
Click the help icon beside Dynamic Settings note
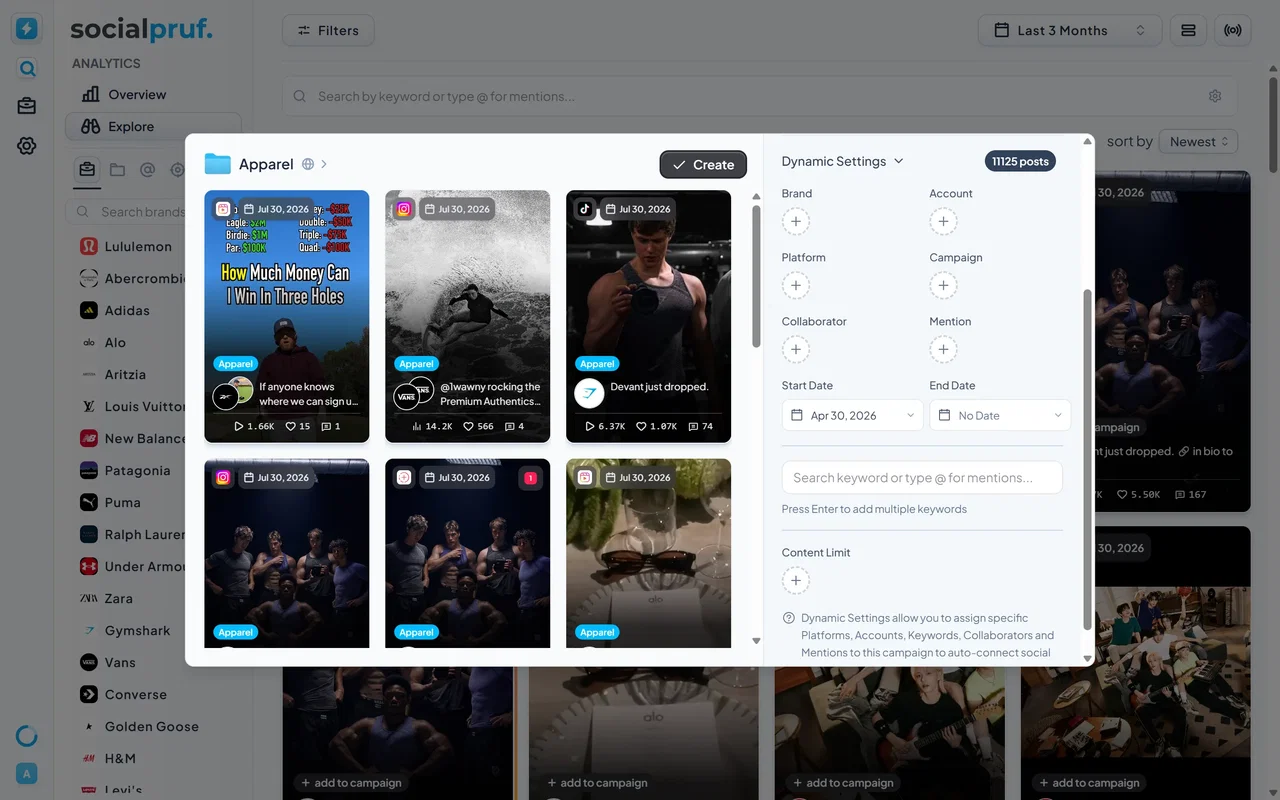pyautogui.click(x=789, y=618)
